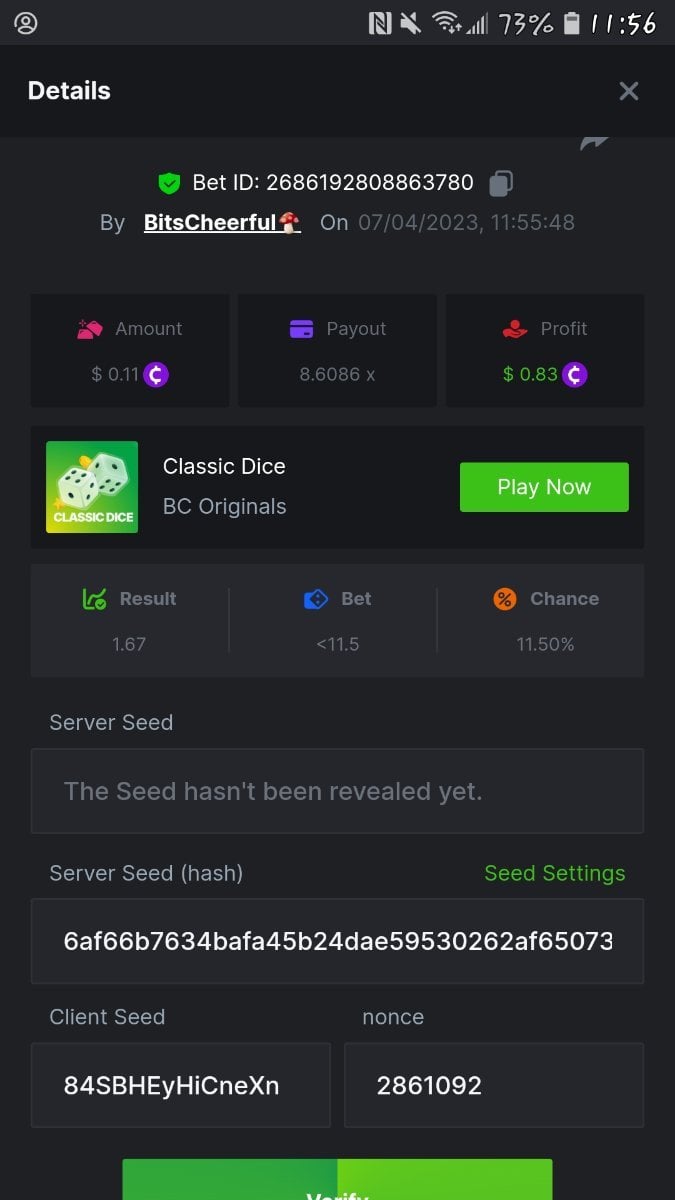Screen dimensions: 675x1200
Task: Tap the share arrow icon
Action: coord(594,143)
